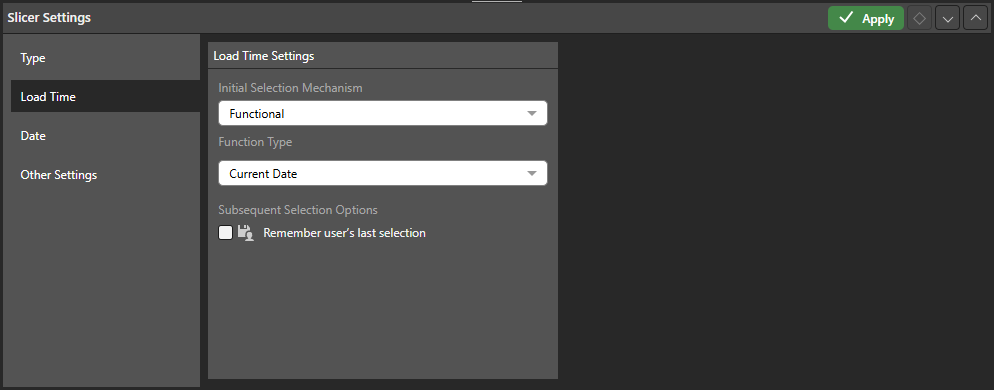This screenshot has width=994, height=390.
Task: Switch to the Type tab
Action: (105, 58)
